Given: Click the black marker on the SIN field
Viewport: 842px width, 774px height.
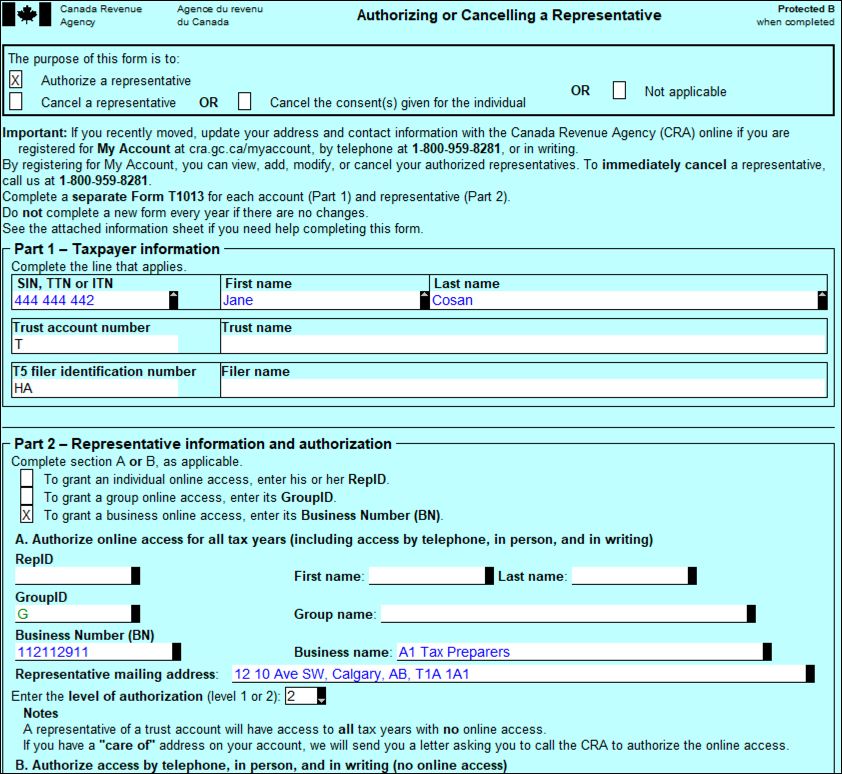Looking at the screenshot, I should point(173,300).
